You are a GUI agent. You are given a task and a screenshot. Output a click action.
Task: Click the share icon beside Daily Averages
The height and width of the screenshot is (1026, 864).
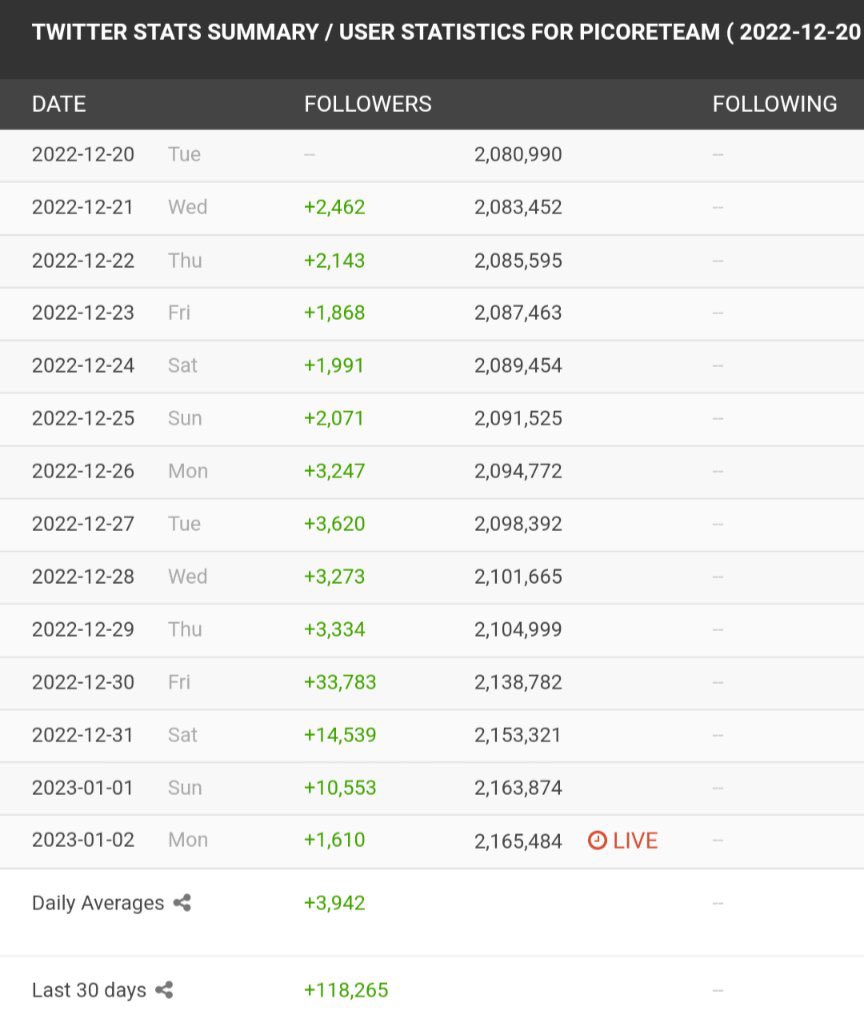coord(182,903)
